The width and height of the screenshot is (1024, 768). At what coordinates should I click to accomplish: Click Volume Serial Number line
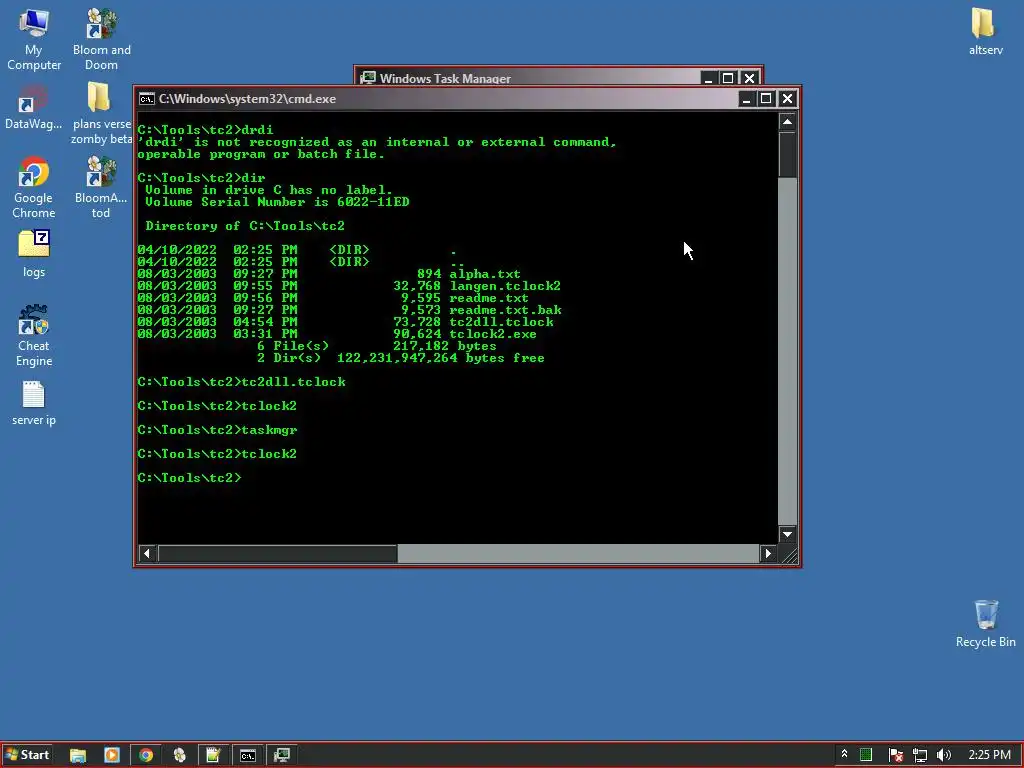click(277, 202)
